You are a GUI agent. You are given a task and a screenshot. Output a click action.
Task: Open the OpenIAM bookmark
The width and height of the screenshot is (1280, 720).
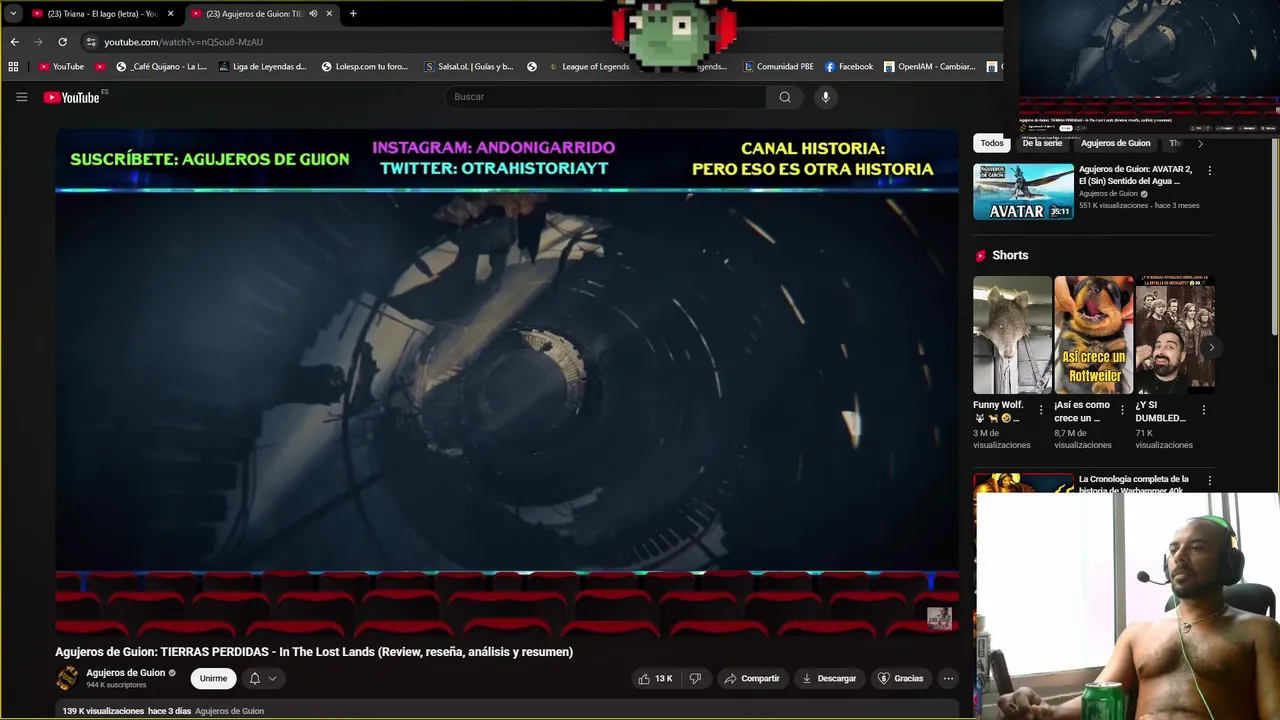tap(929, 67)
